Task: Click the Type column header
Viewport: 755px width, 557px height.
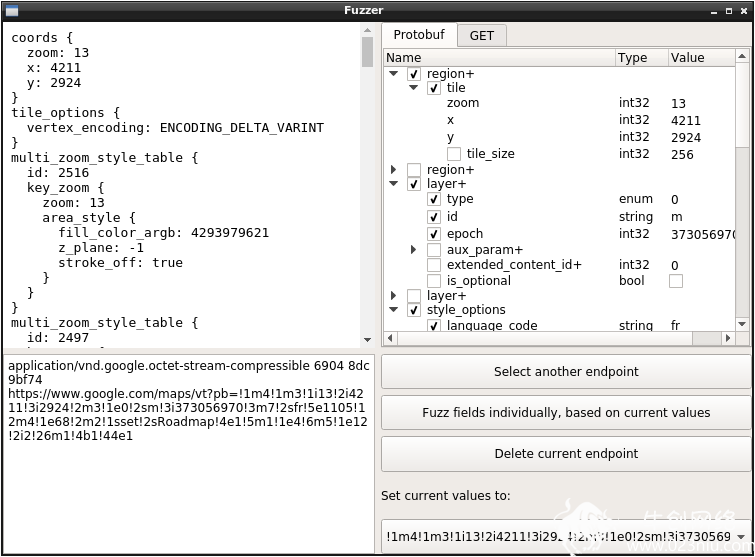Action: 641,58
